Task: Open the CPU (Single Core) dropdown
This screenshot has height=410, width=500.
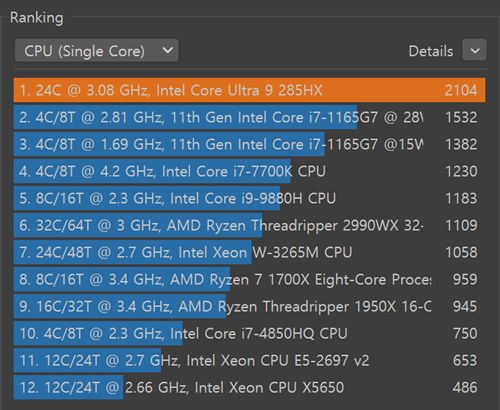Action: coord(96,51)
